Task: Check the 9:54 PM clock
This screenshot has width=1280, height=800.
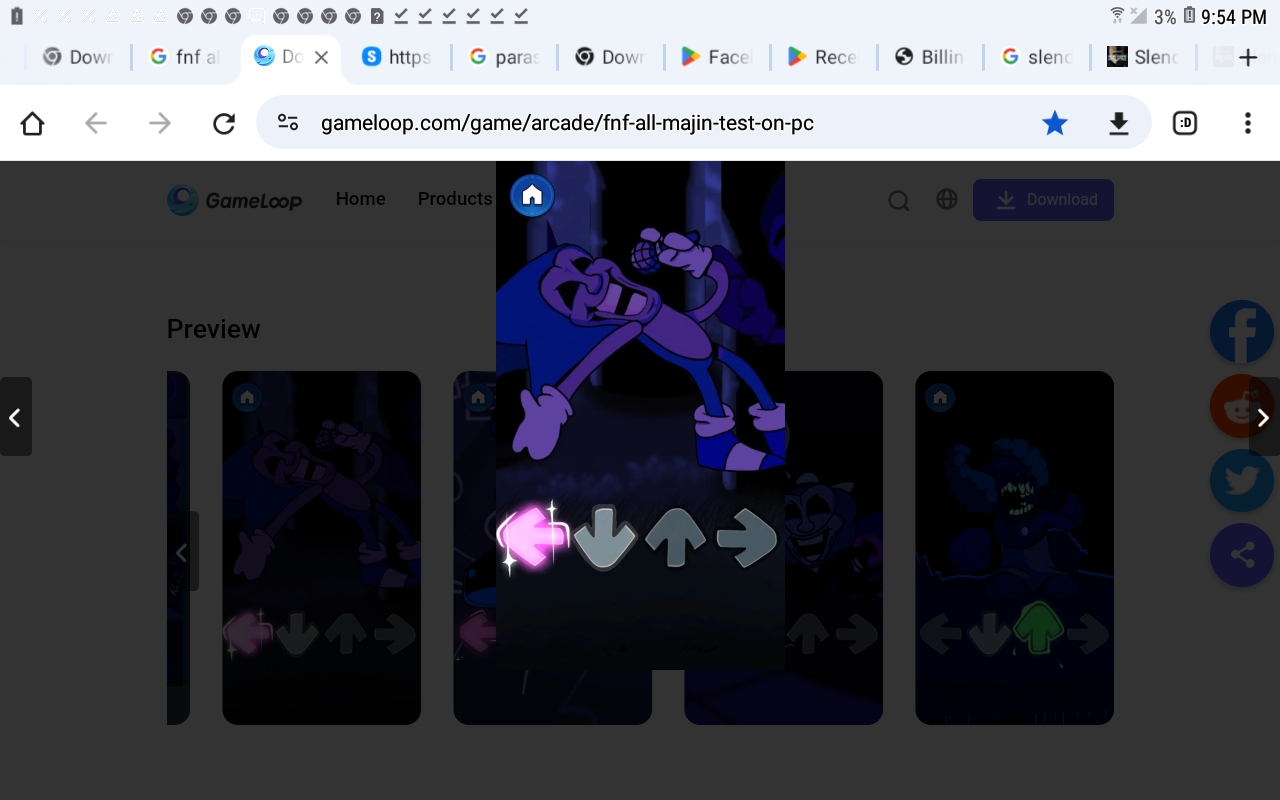Action: 1234,17
